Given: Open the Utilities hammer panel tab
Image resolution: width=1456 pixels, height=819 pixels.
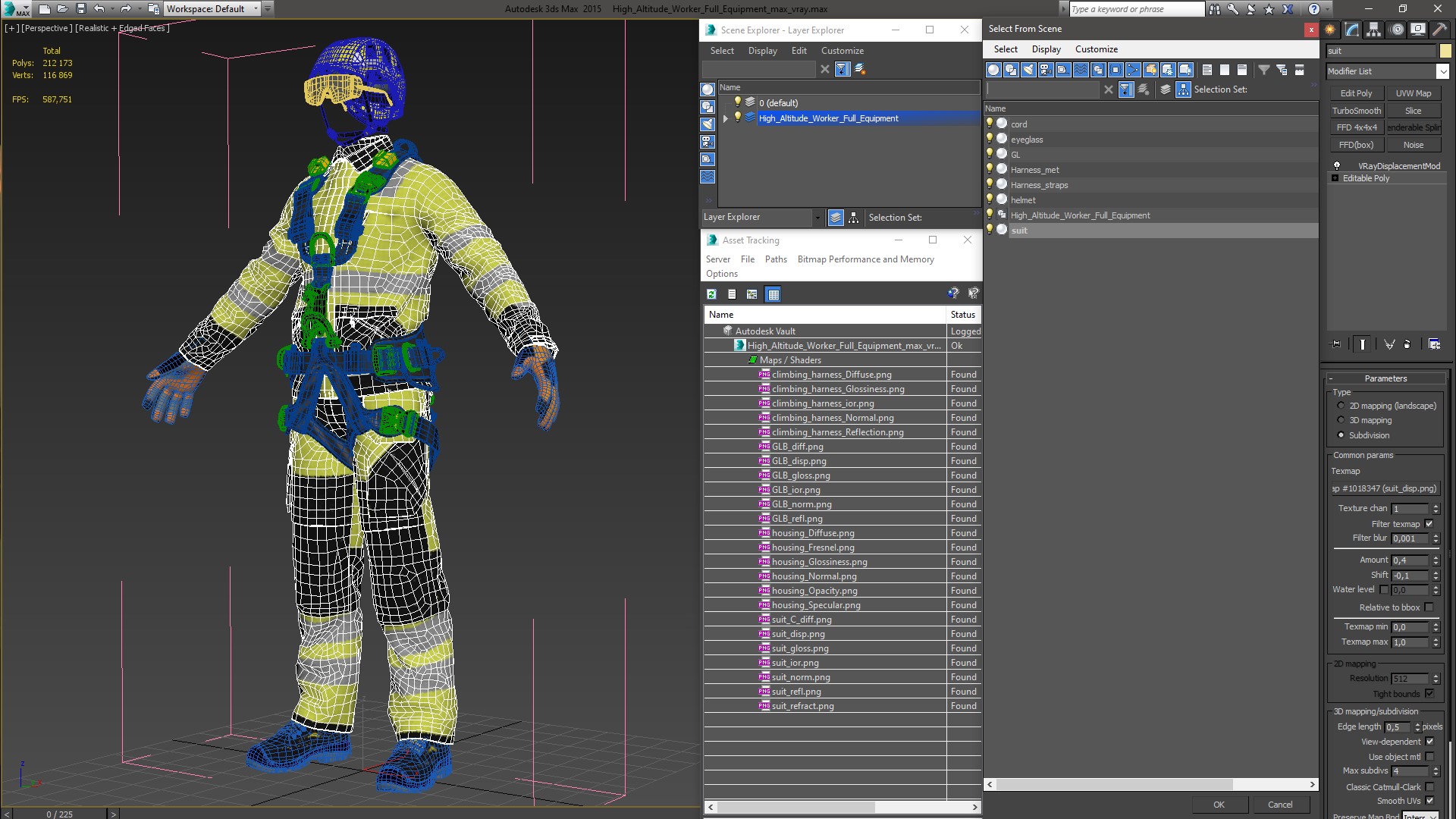Looking at the screenshot, I should 1439,30.
